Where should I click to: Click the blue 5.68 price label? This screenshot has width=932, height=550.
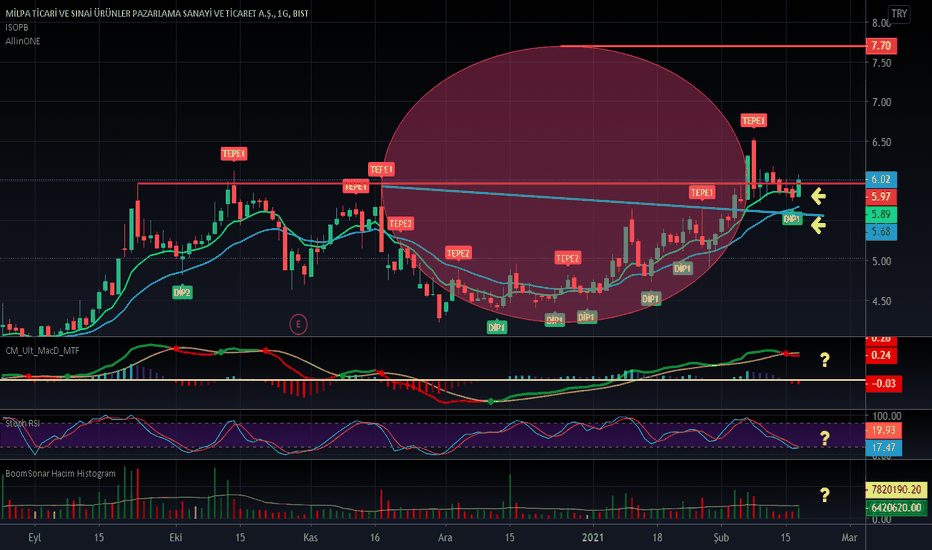tap(881, 232)
